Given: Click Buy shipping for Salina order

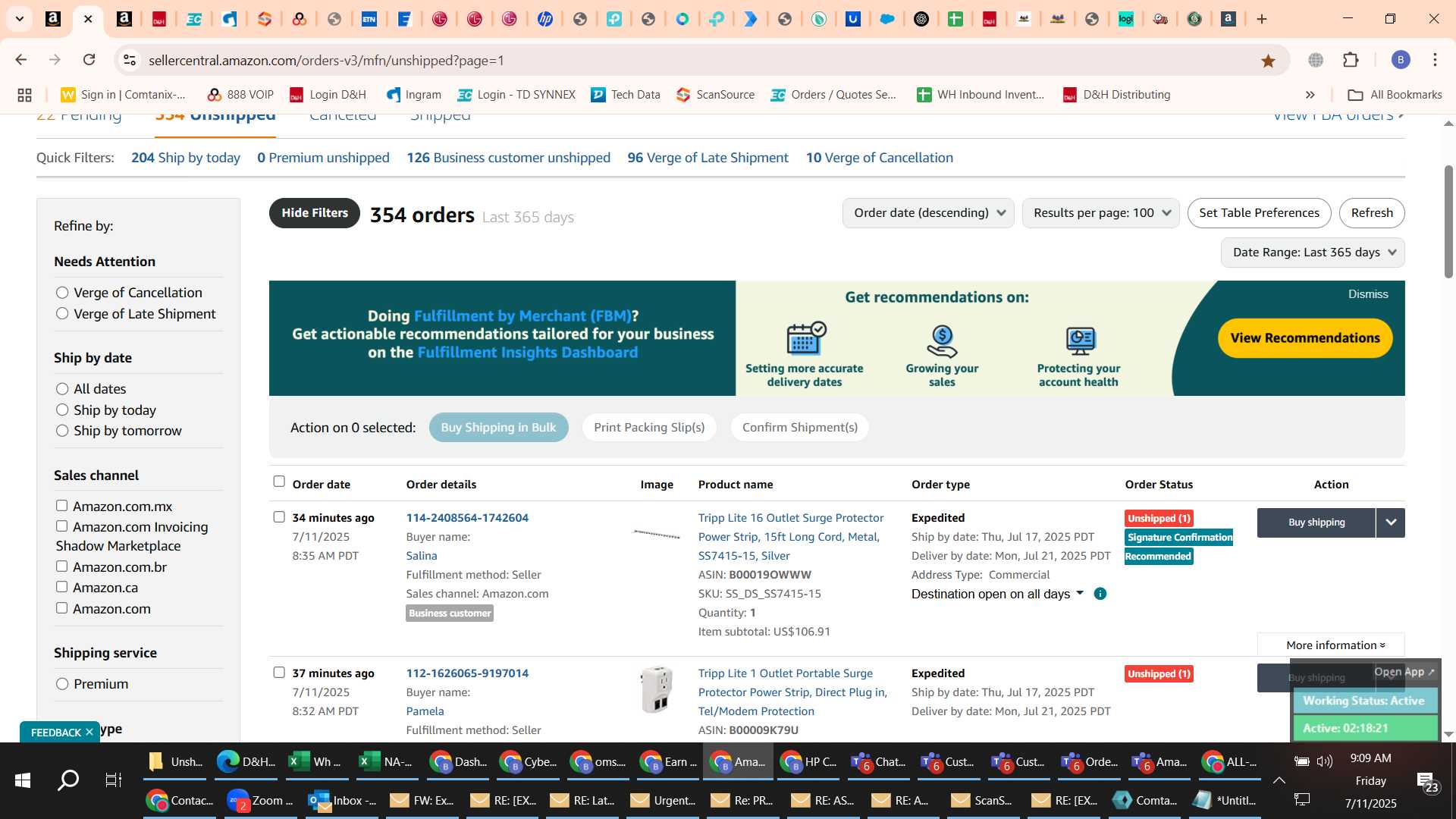Looking at the screenshot, I should tap(1316, 522).
